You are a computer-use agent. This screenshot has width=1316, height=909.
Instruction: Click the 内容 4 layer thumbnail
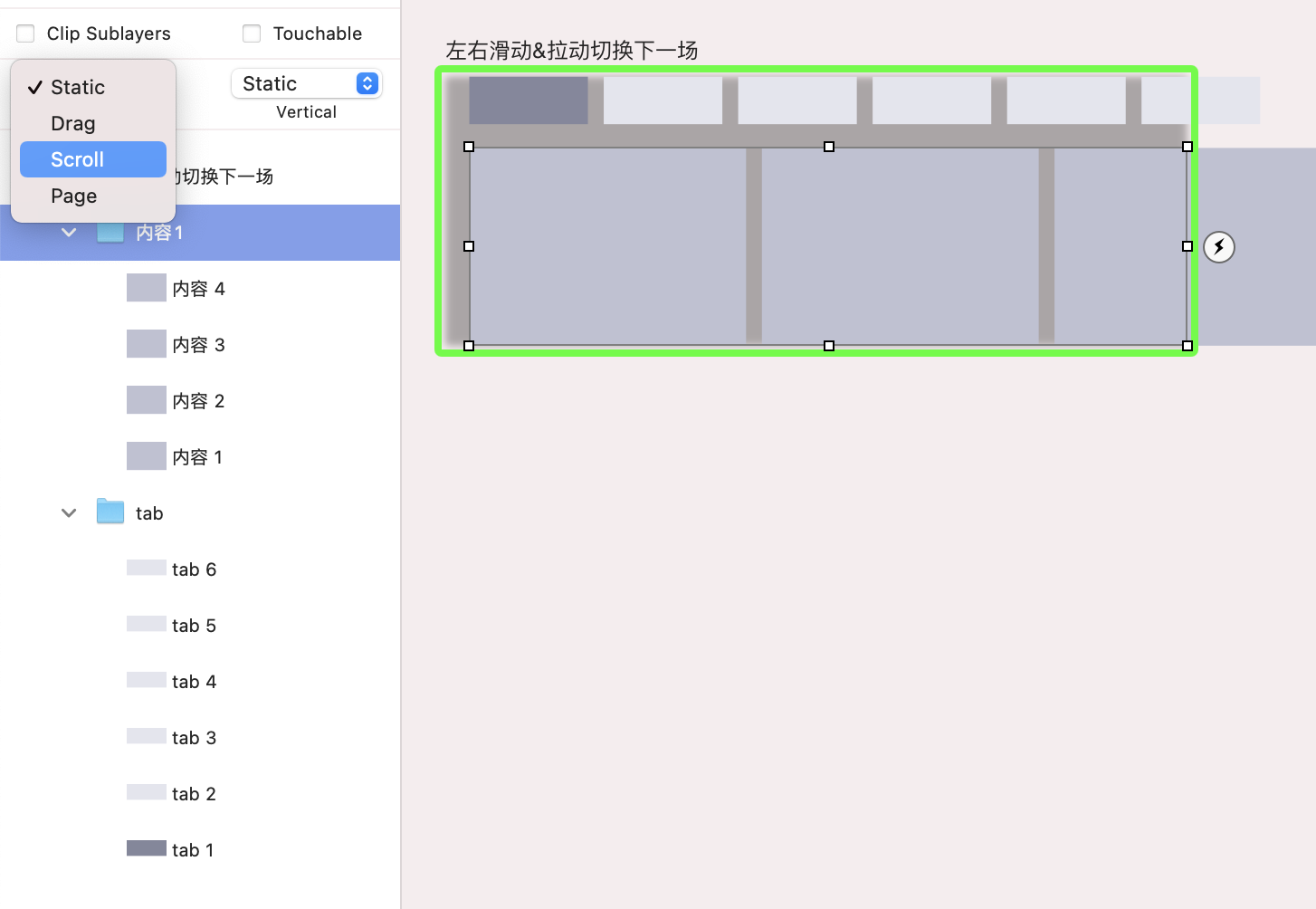(146, 288)
